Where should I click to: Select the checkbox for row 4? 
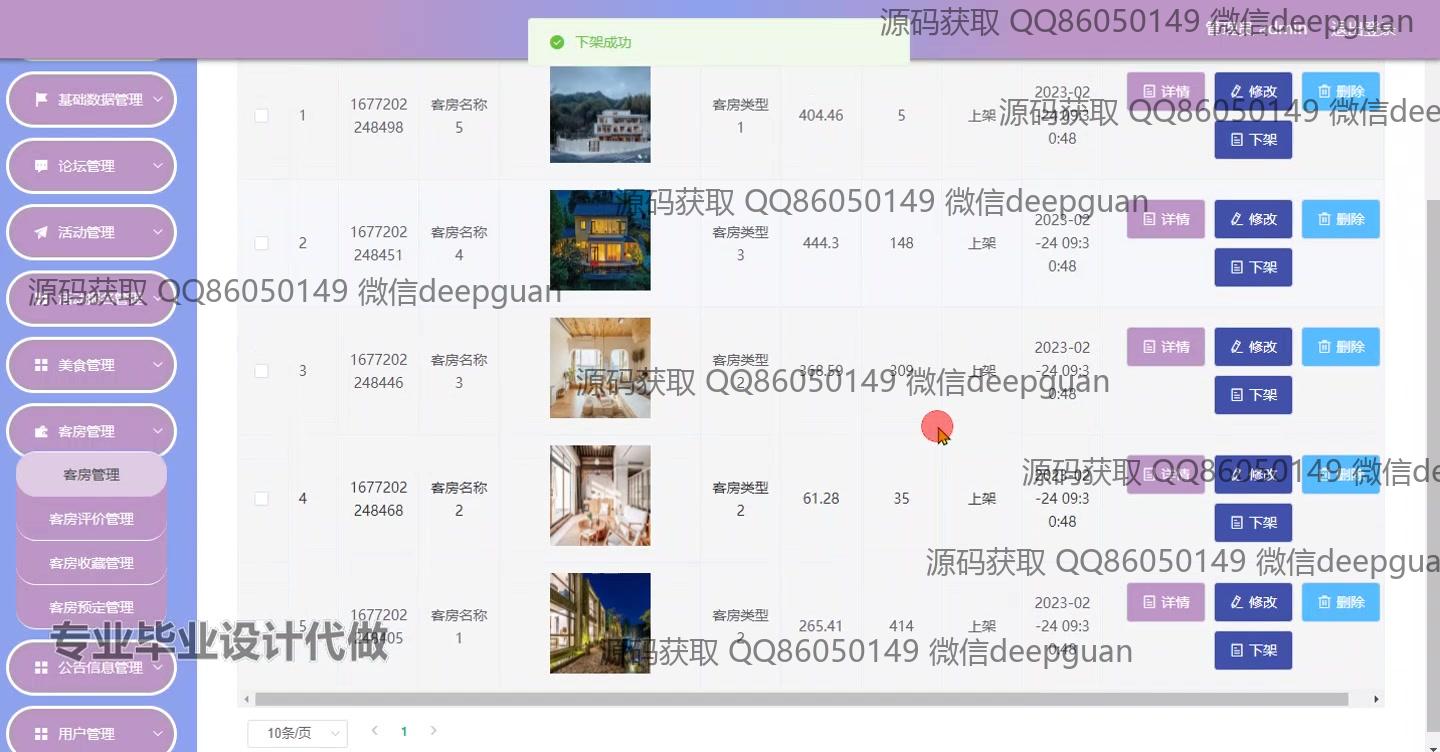click(x=261, y=498)
